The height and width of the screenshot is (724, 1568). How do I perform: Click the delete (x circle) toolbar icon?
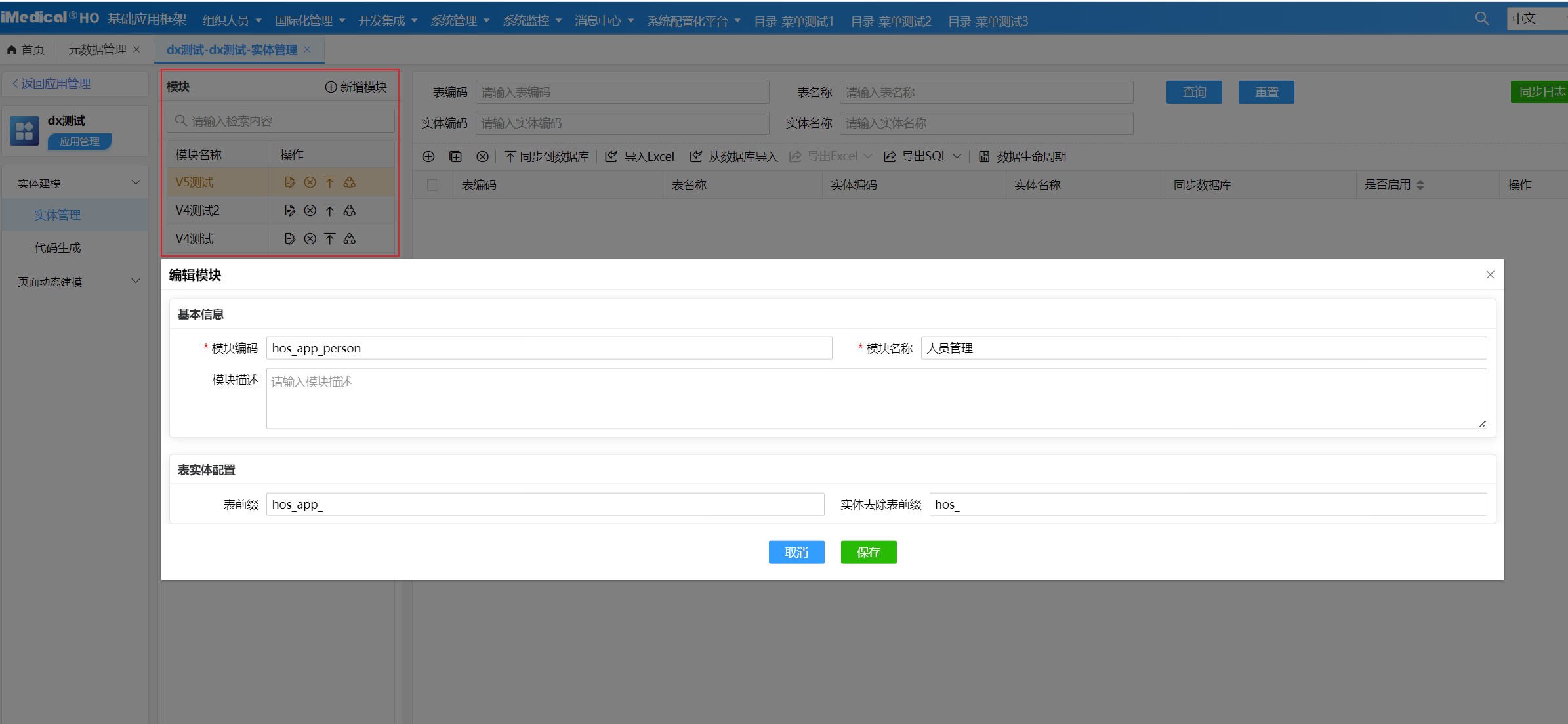pyautogui.click(x=482, y=157)
